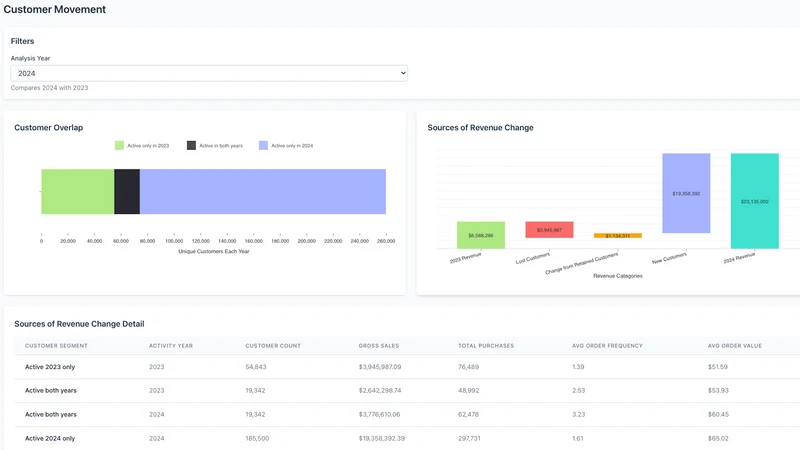Click the 'Compares 2024 with 2023' helper text
This screenshot has height=450, width=800.
pyautogui.click(x=49, y=88)
